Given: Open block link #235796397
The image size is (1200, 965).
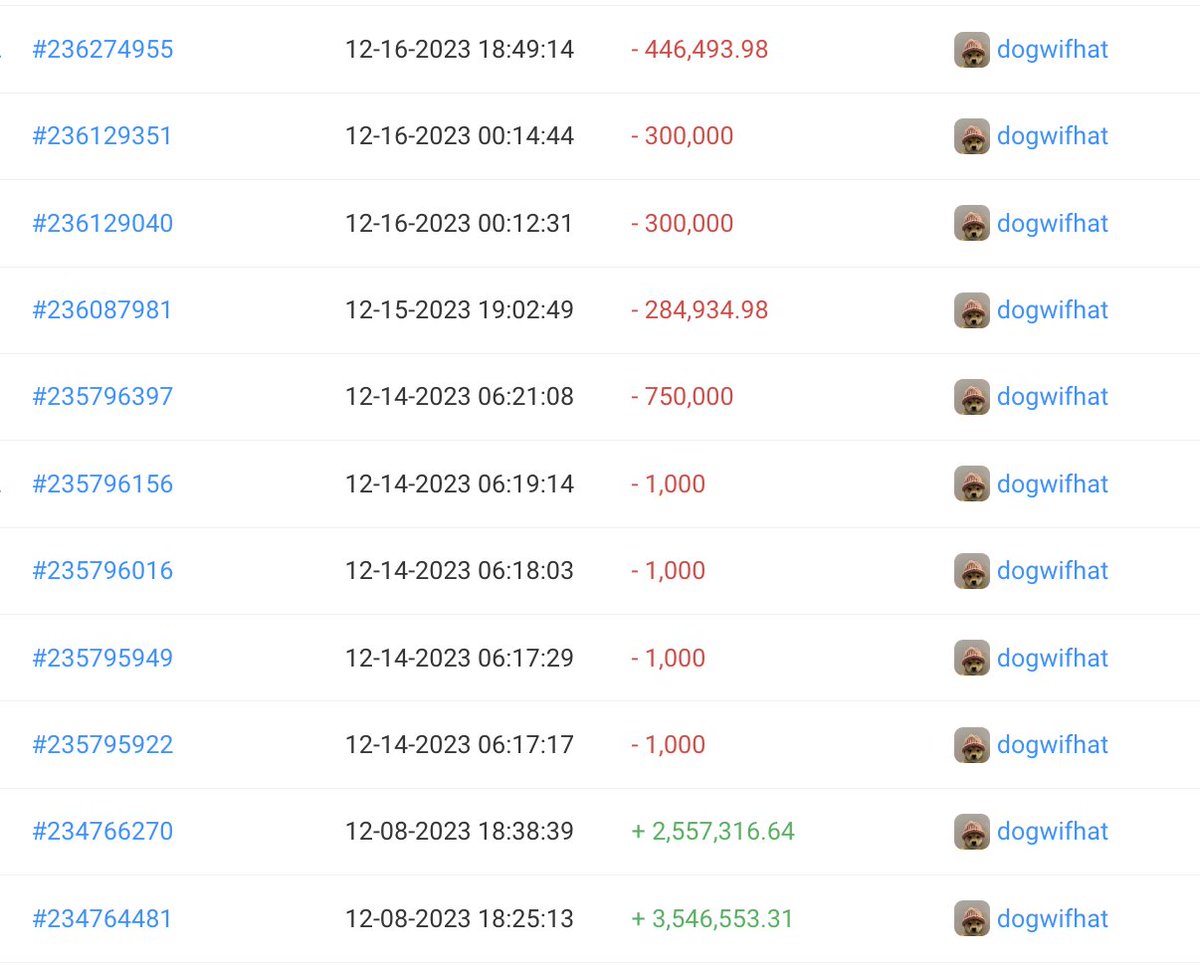Looking at the screenshot, I should [103, 397].
